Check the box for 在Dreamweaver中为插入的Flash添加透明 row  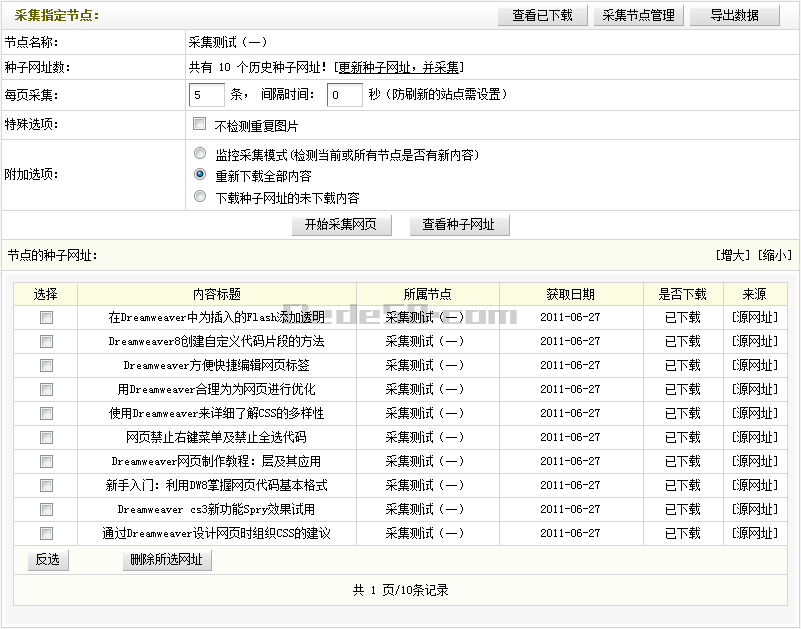46,317
